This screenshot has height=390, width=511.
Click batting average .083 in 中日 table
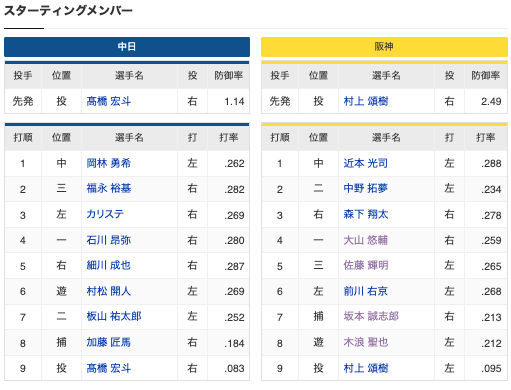click(234, 369)
